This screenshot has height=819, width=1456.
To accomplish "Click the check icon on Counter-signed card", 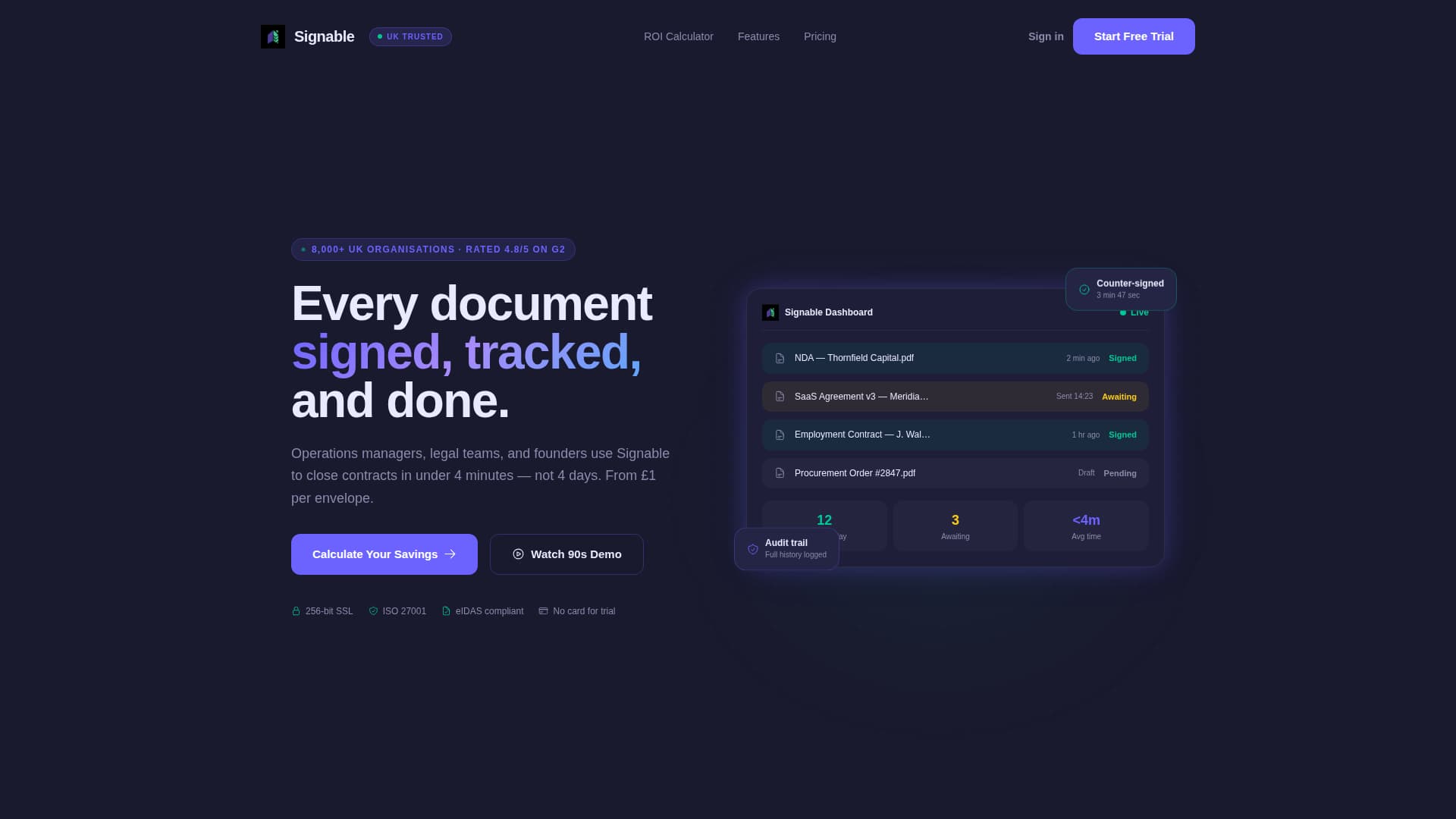I will tap(1084, 290).
